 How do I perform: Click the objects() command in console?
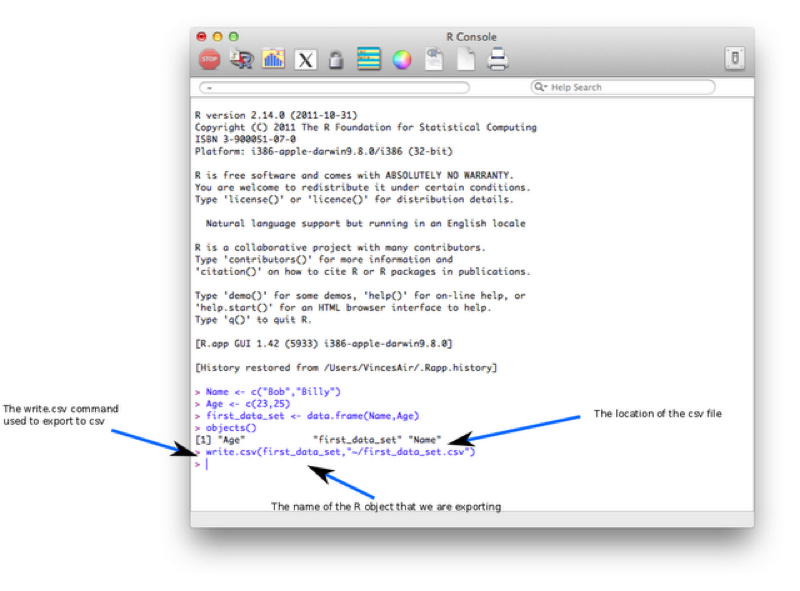231,428
